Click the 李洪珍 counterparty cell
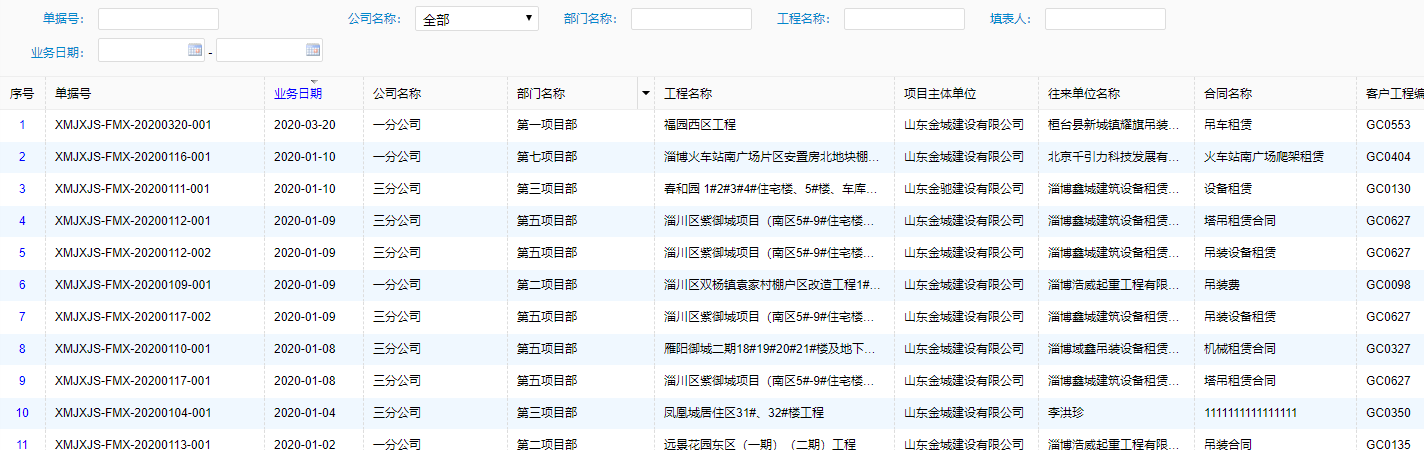Viewport: 1424px width, 450px height. click(x=1066, y=413)
